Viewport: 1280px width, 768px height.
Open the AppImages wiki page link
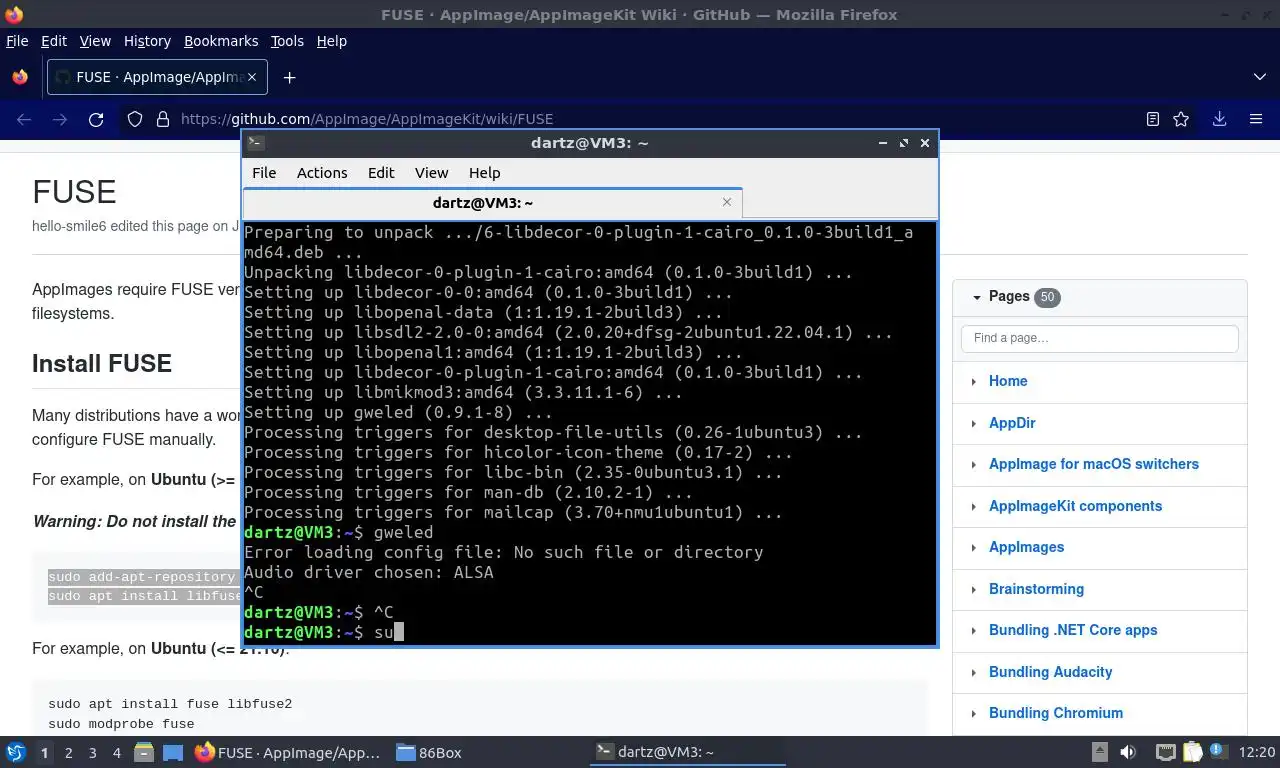[x=1026, y=547]
